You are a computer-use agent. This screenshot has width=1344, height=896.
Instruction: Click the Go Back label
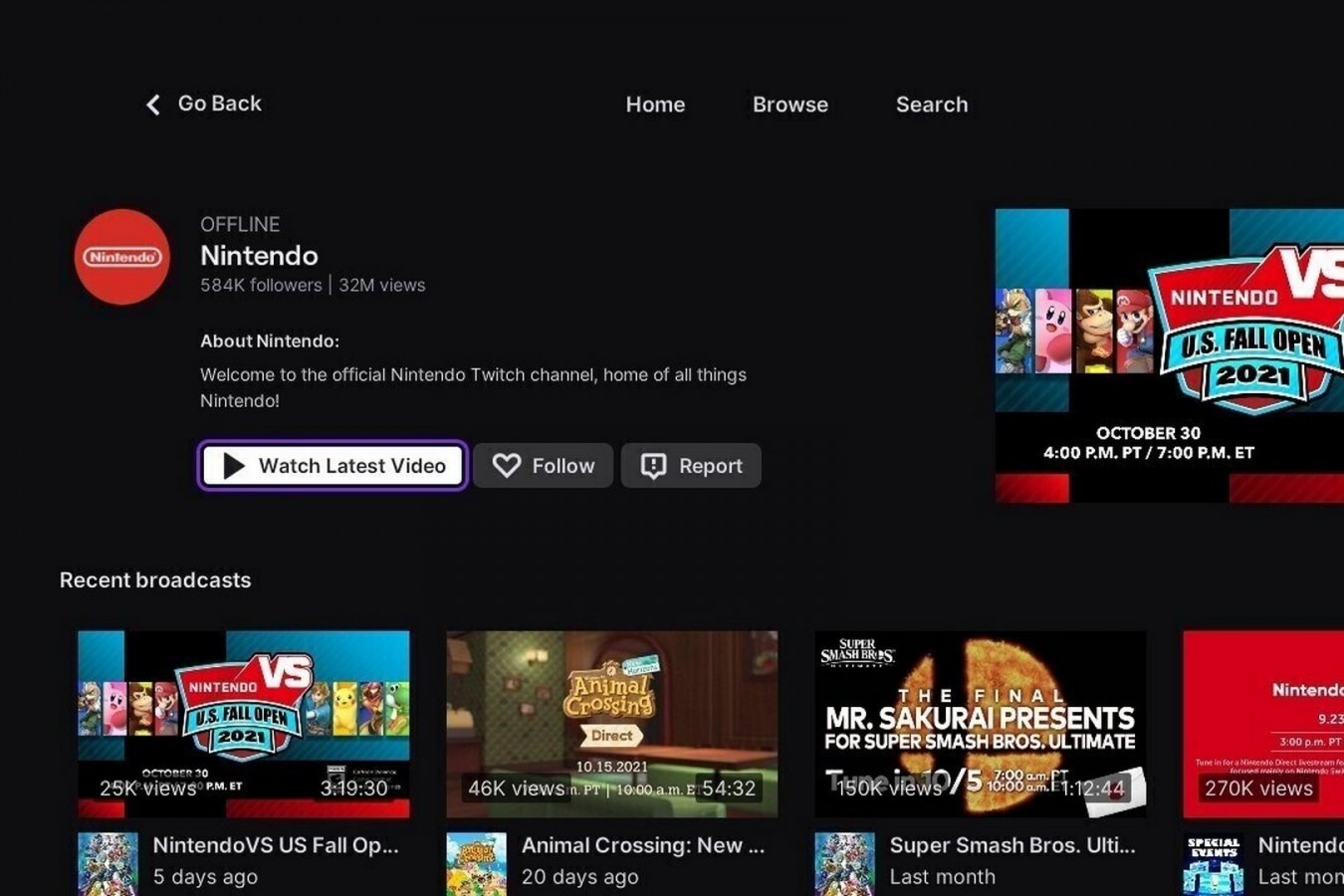(x=219, y=104)
